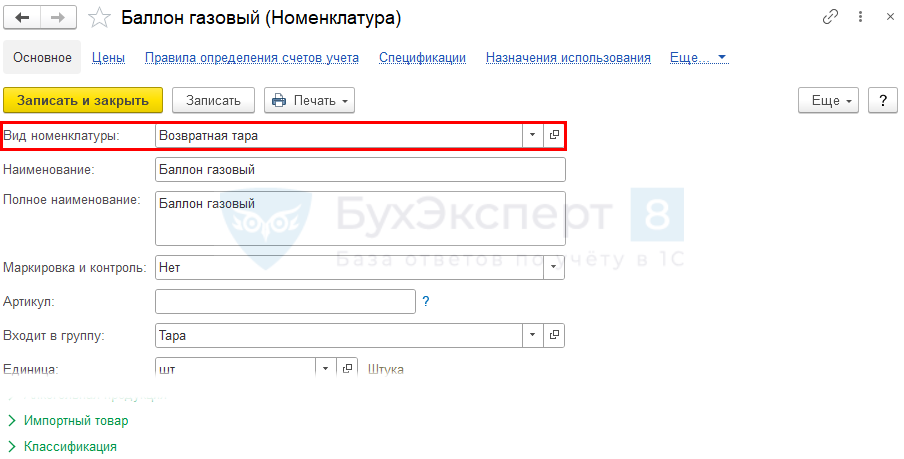Click the Единица field with шт
904x459 pixels.
(235, 368)
